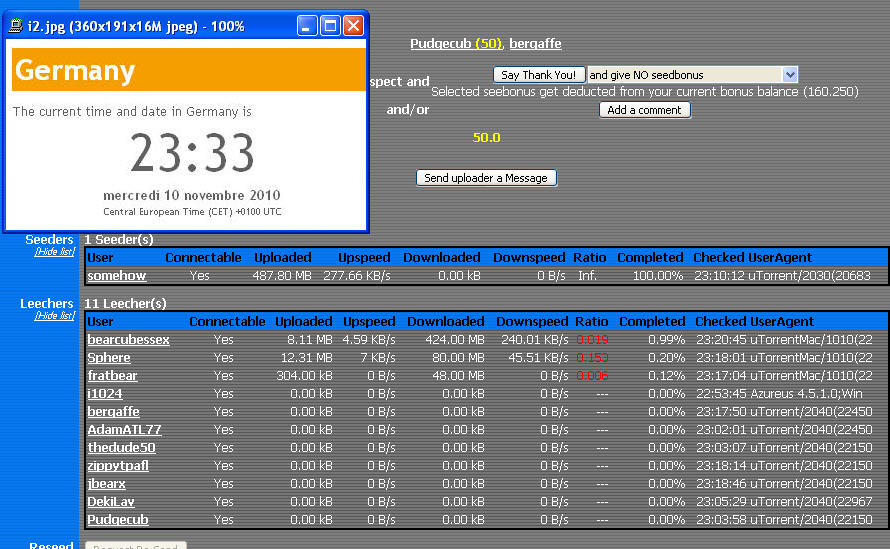The height and width of the screenshot is (549, 890).
Task: Open leecher thedude50's profile
Action: coord(121,448)
